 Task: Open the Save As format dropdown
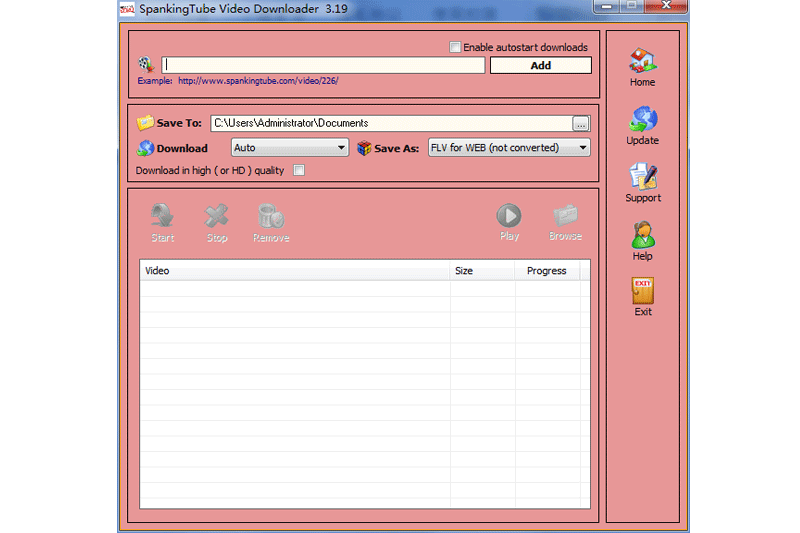pyautogui.click(x=509, y=147)
